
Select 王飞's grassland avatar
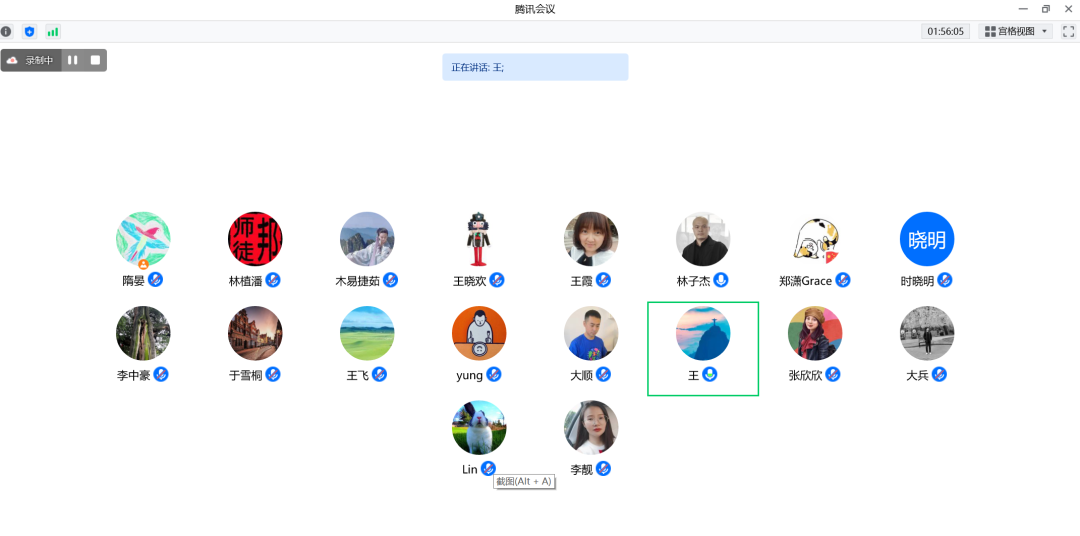tap(367, 333)
